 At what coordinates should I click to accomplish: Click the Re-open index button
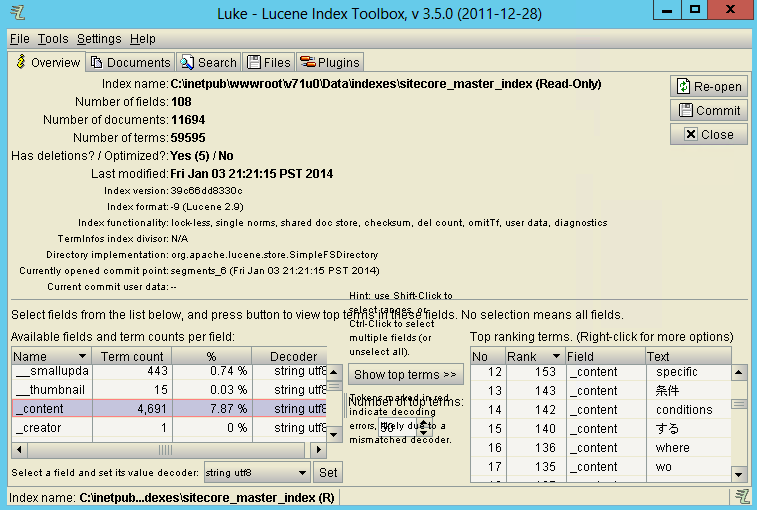(709, 86)
